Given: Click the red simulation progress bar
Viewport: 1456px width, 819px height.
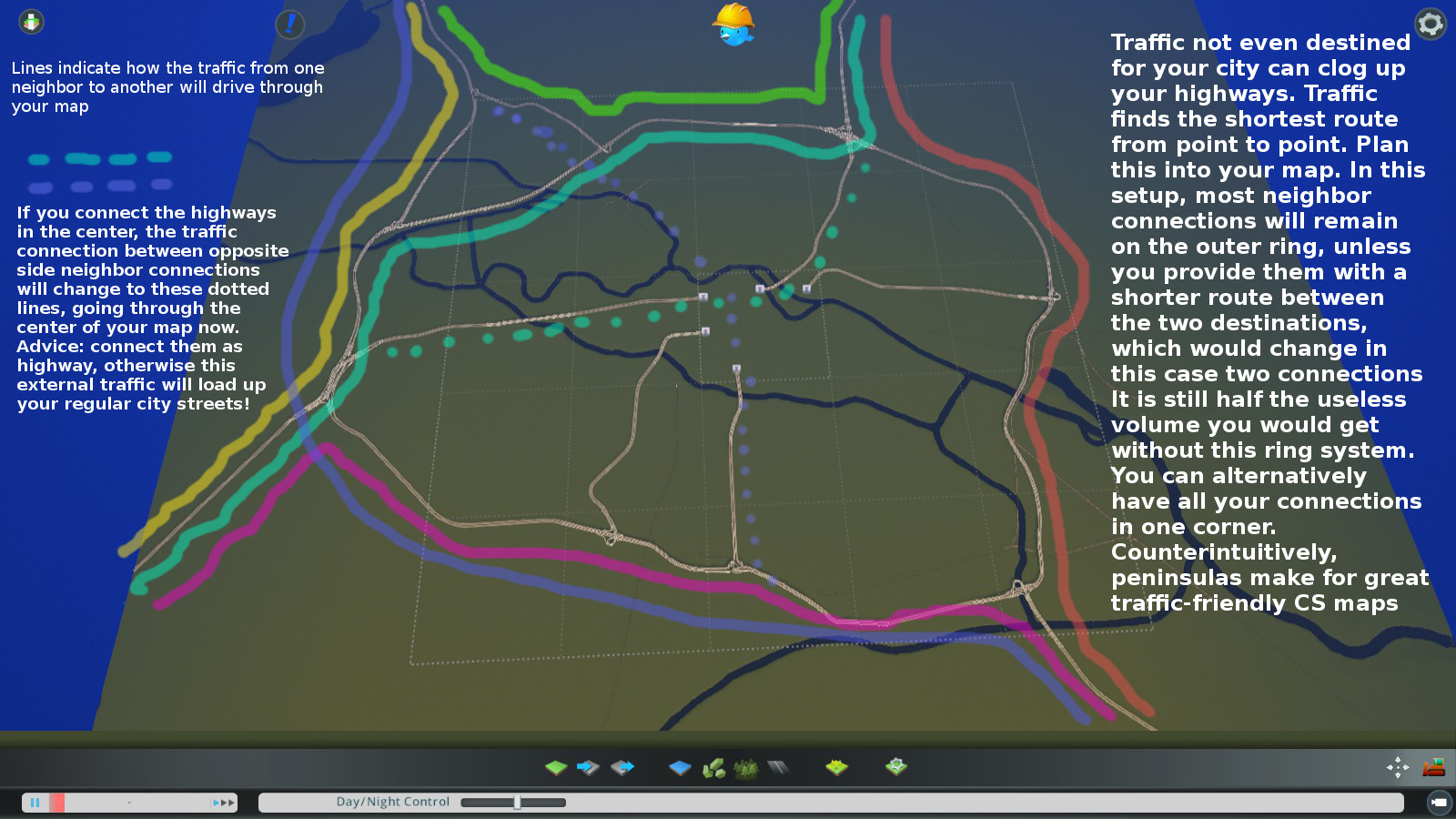Looking at the screenshot, I should point(56,803).
